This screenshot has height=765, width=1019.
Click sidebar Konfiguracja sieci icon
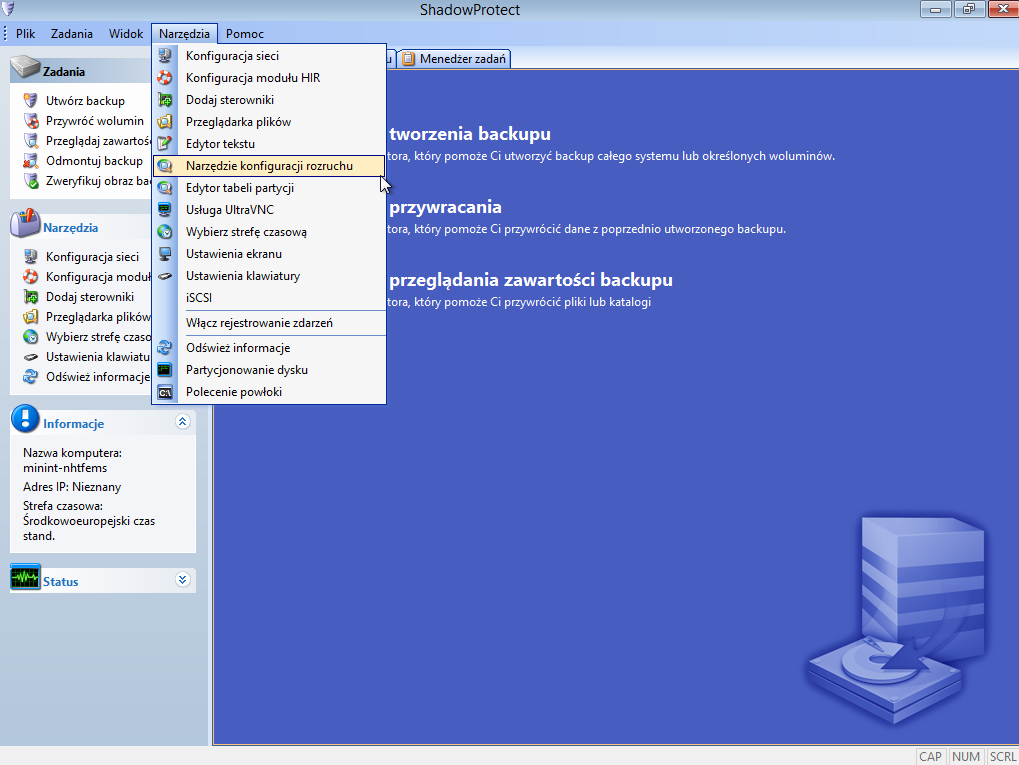(x=31, y=257)
